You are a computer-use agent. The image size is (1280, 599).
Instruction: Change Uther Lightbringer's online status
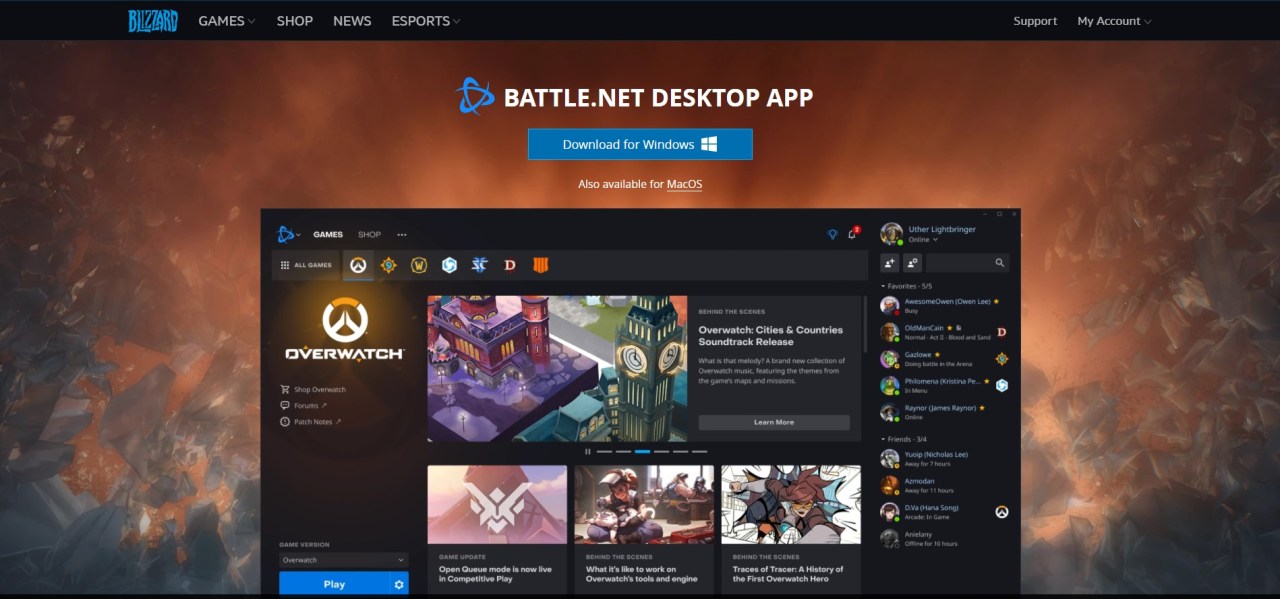click(925, 239)
